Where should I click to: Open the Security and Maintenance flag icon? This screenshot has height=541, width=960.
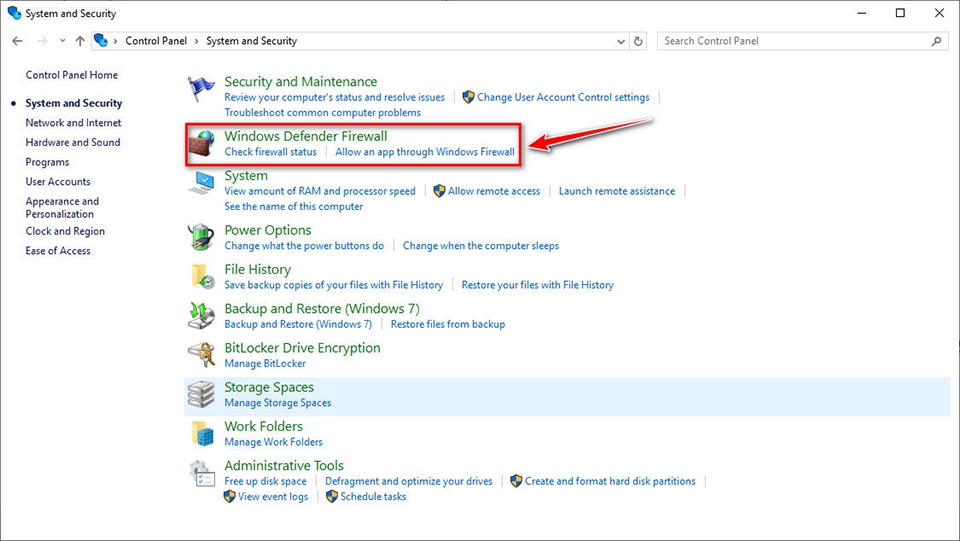click(201, 89)
